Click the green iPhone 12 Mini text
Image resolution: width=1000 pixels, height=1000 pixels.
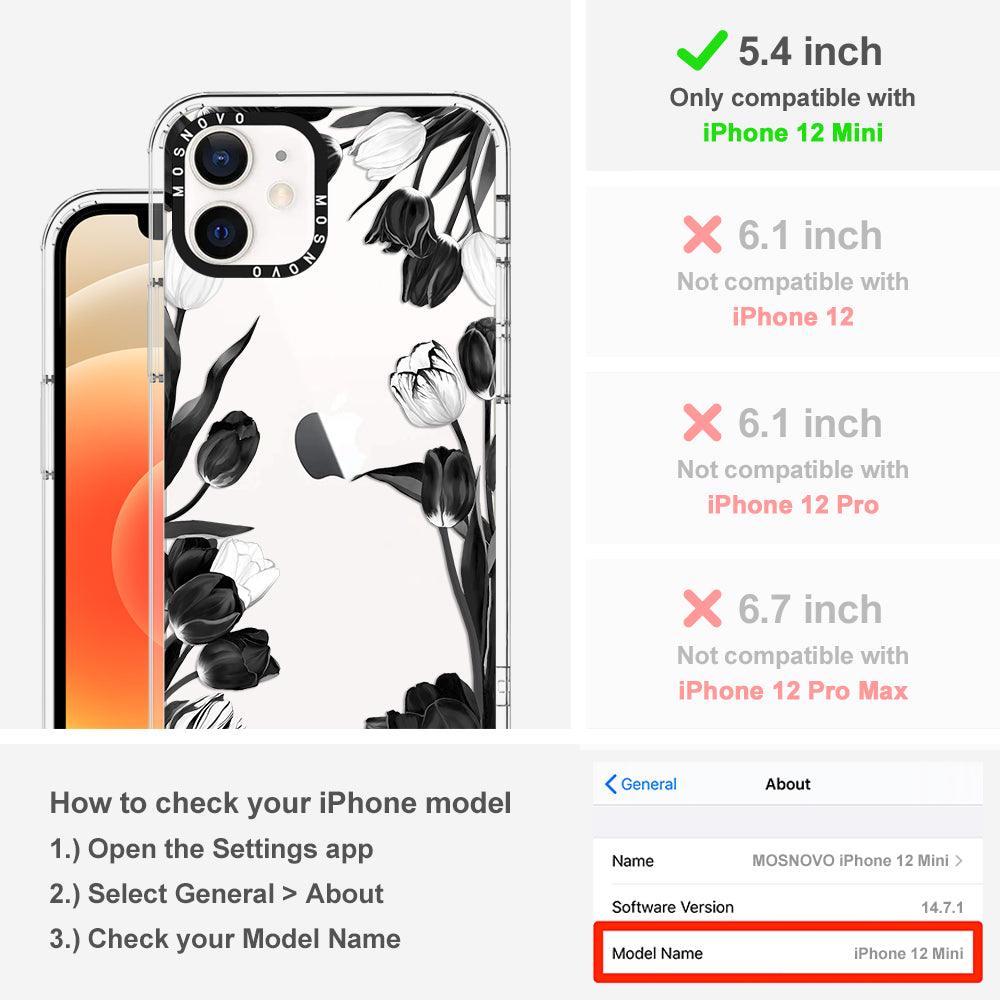(x=793, y=133)
